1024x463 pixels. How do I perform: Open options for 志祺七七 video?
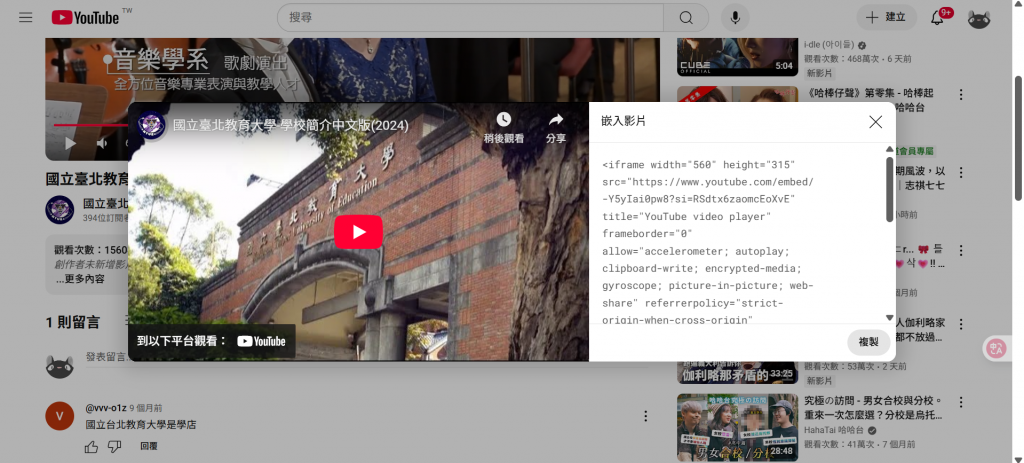pos(961,172)
